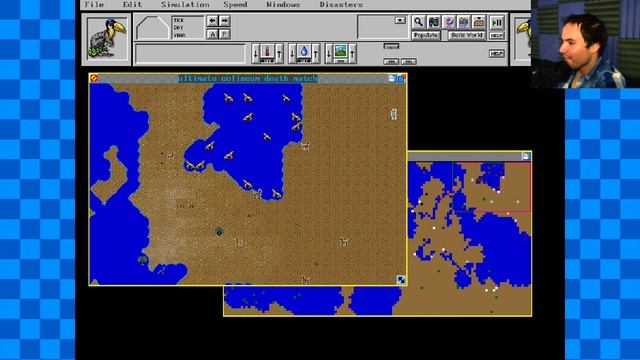Click the left small button in the bottom pair
The height and width of the screenshot is (360, 640).
(x=391, y=61)
